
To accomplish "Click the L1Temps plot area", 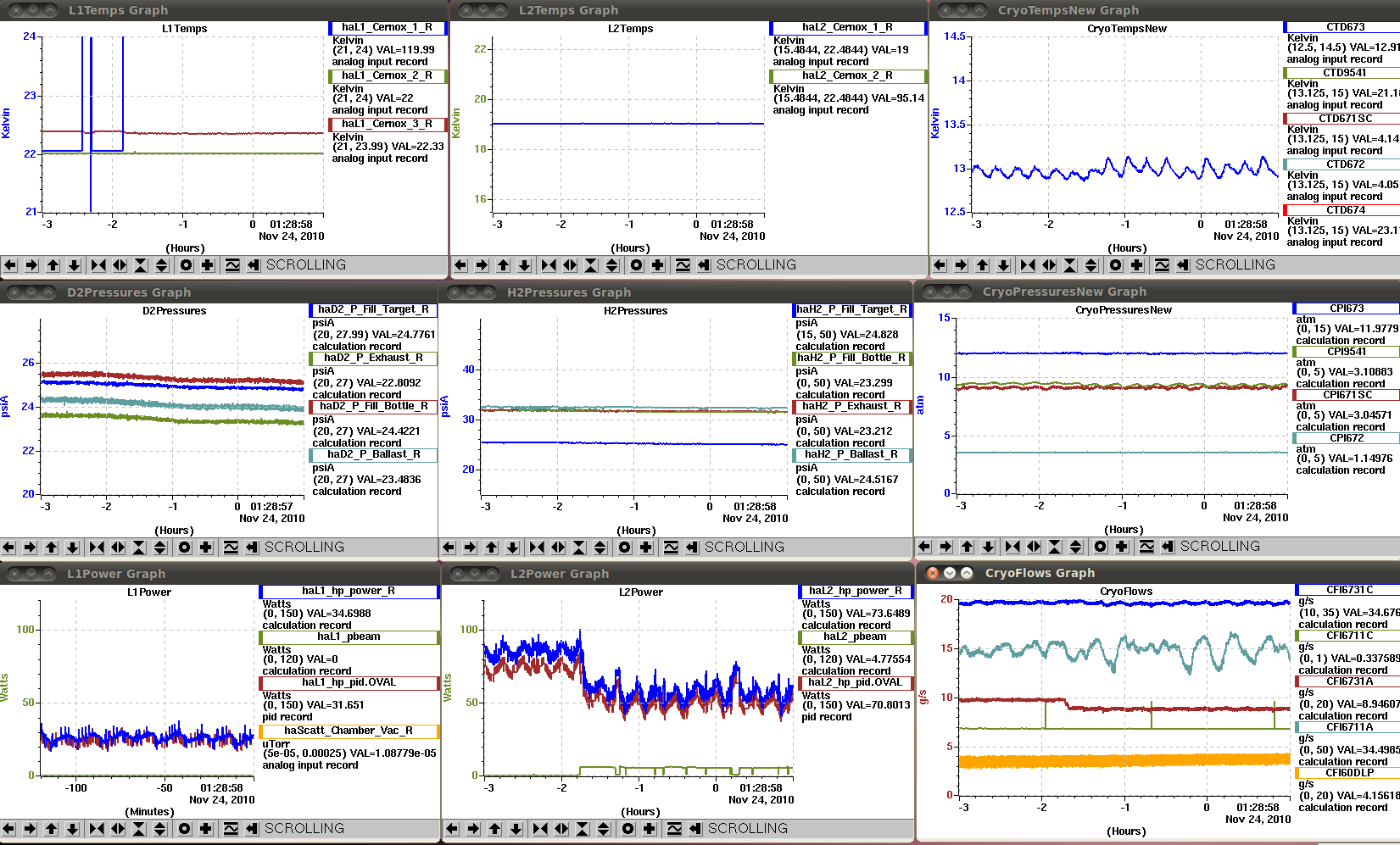I will [182, 124].
